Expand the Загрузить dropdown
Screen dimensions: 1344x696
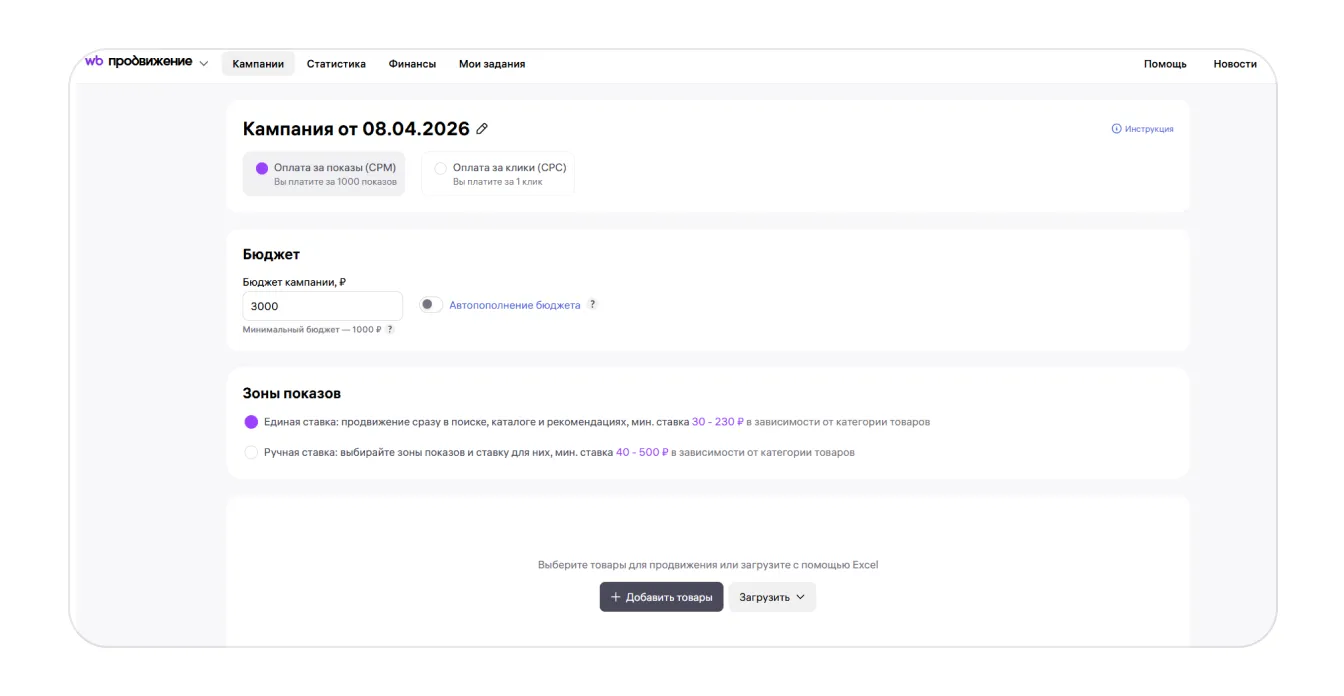click(x=772, y=597)
